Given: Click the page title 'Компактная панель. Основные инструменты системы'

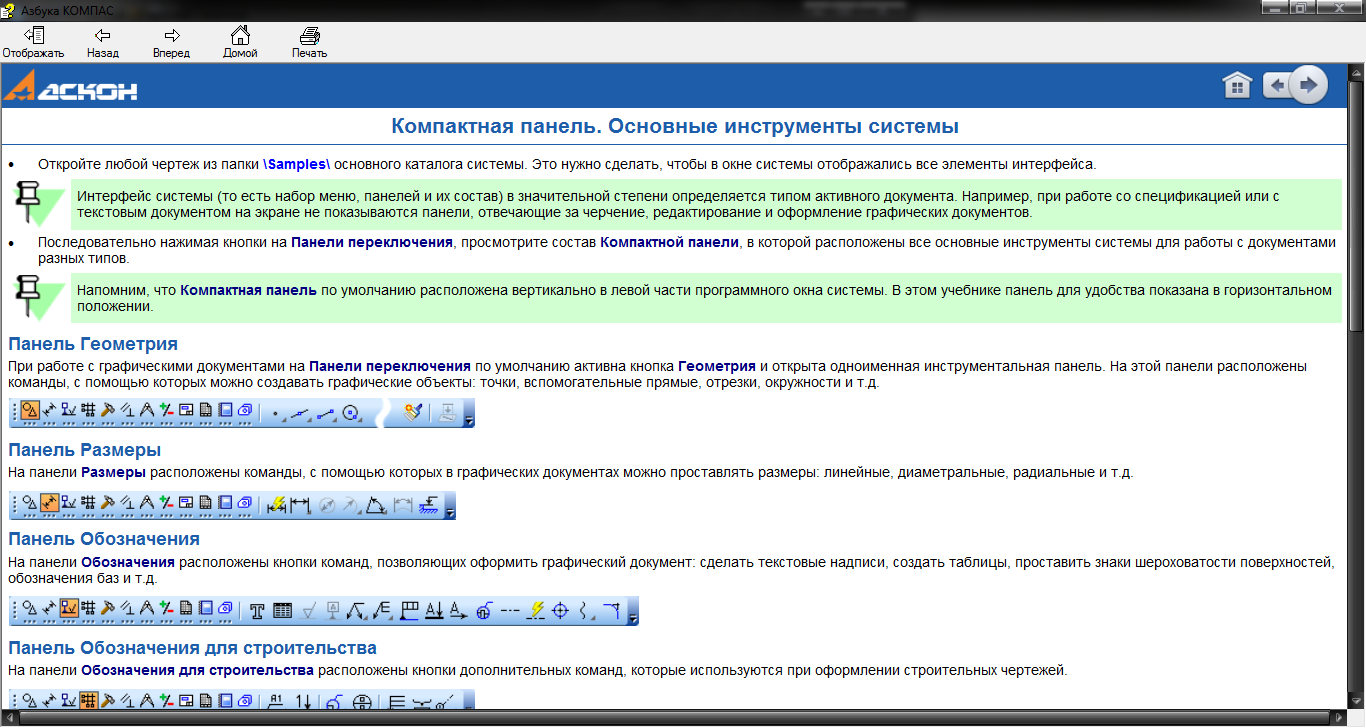Looking at the screenshot, I should [675, 127].
